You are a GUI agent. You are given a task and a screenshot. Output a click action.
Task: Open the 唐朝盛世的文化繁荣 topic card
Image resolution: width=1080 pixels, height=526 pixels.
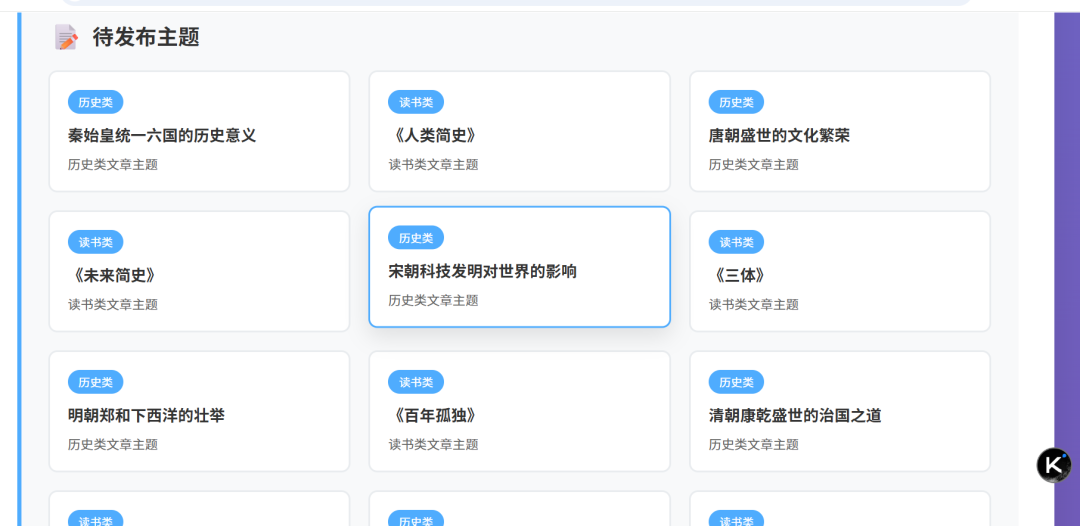[840, 132]
